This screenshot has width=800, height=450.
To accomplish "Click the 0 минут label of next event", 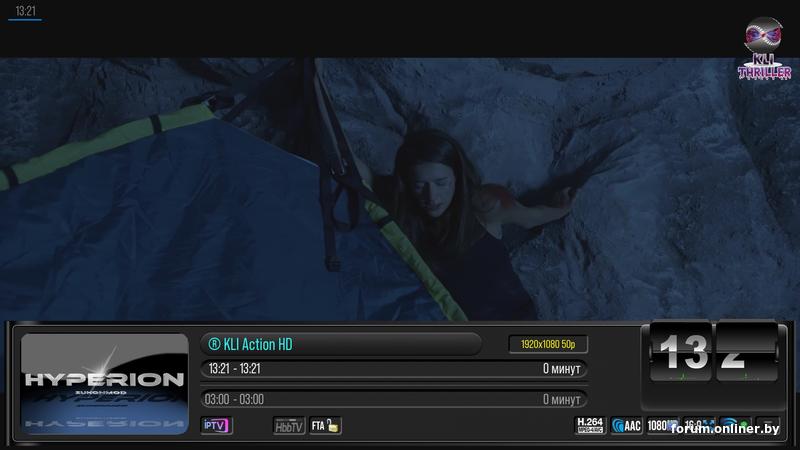I will [x=561, y=399].
